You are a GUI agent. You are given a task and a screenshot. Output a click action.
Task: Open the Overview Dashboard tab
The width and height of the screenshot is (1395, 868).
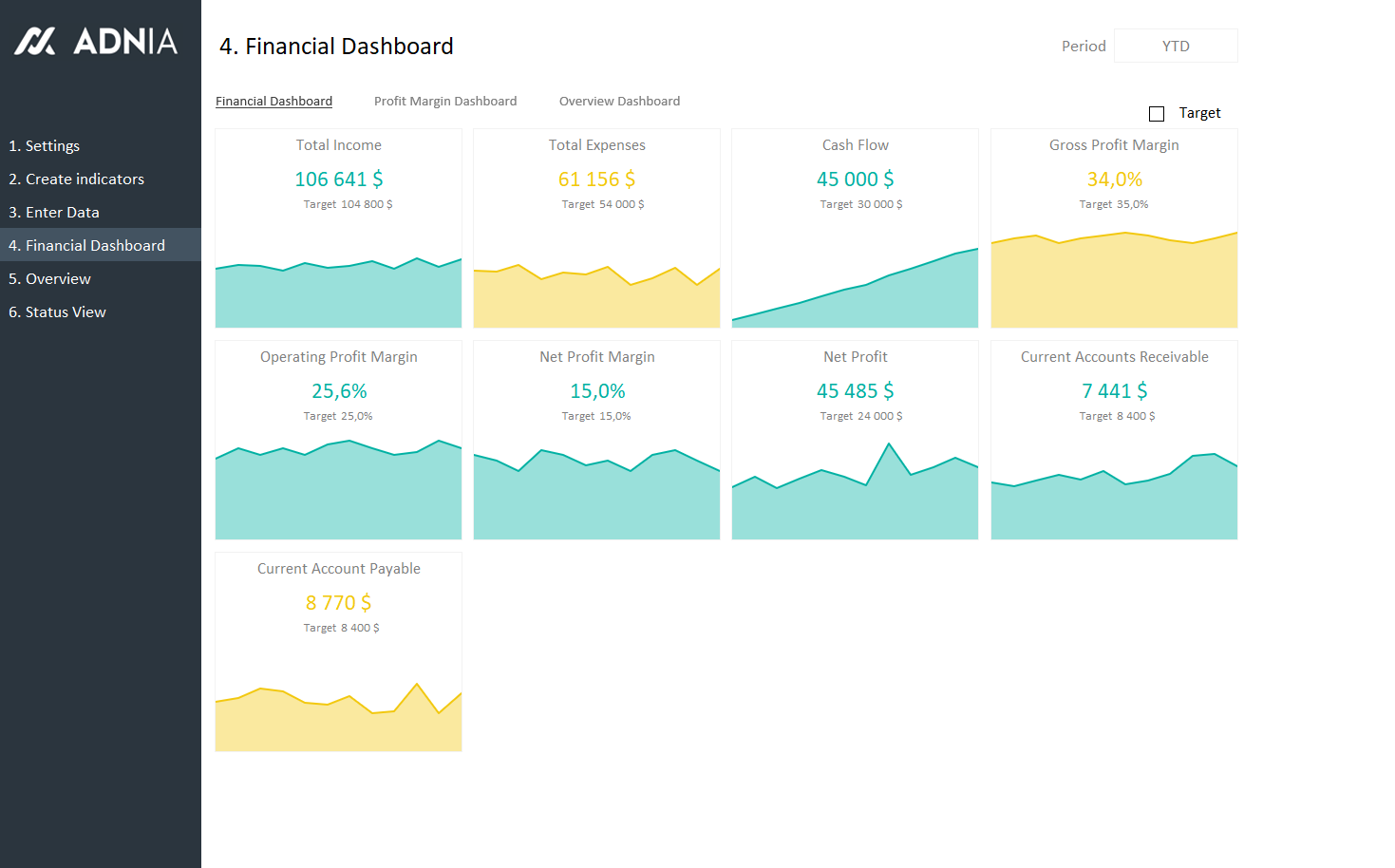pyautogui.click(x=619, y=102)
